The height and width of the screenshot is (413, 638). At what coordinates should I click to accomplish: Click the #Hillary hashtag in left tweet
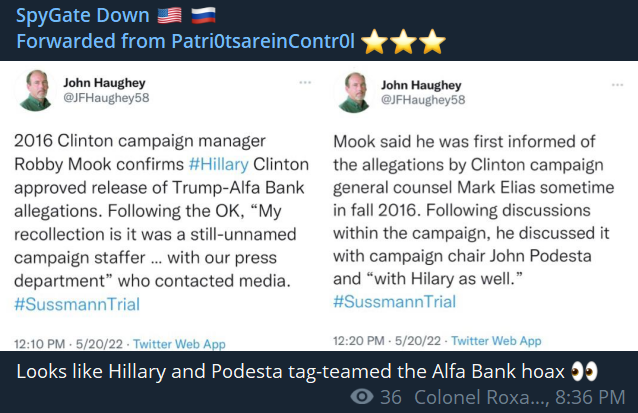(218, 164)
